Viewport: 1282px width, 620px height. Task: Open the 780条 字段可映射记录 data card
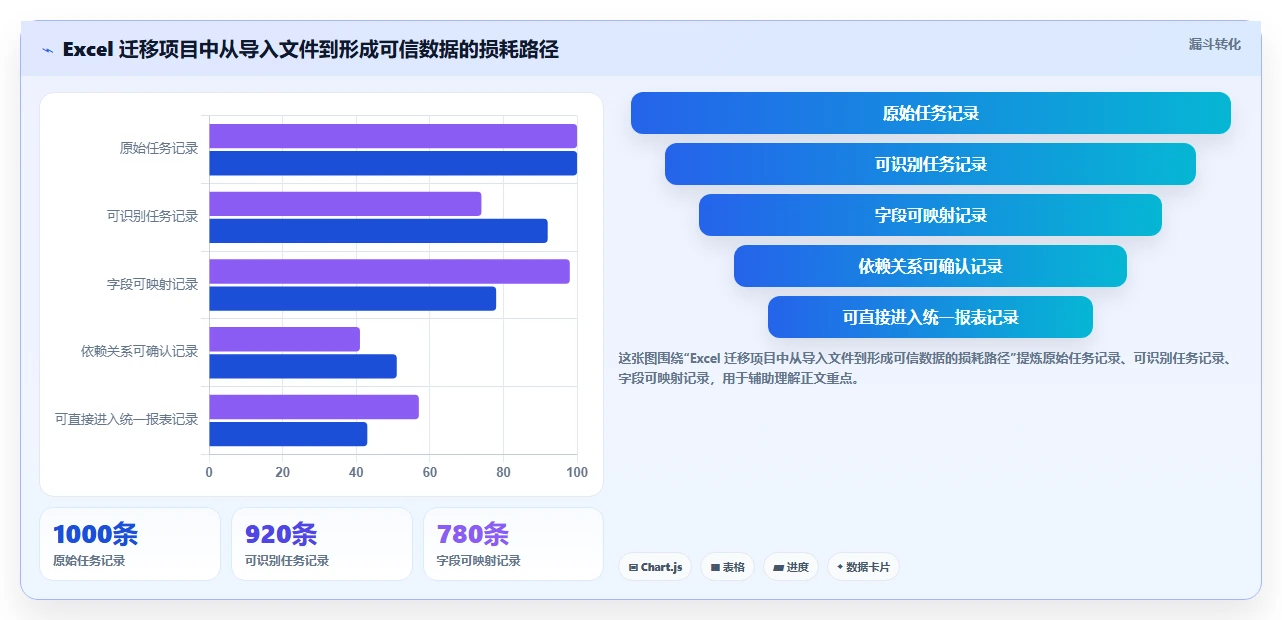[x=514, y=544]
